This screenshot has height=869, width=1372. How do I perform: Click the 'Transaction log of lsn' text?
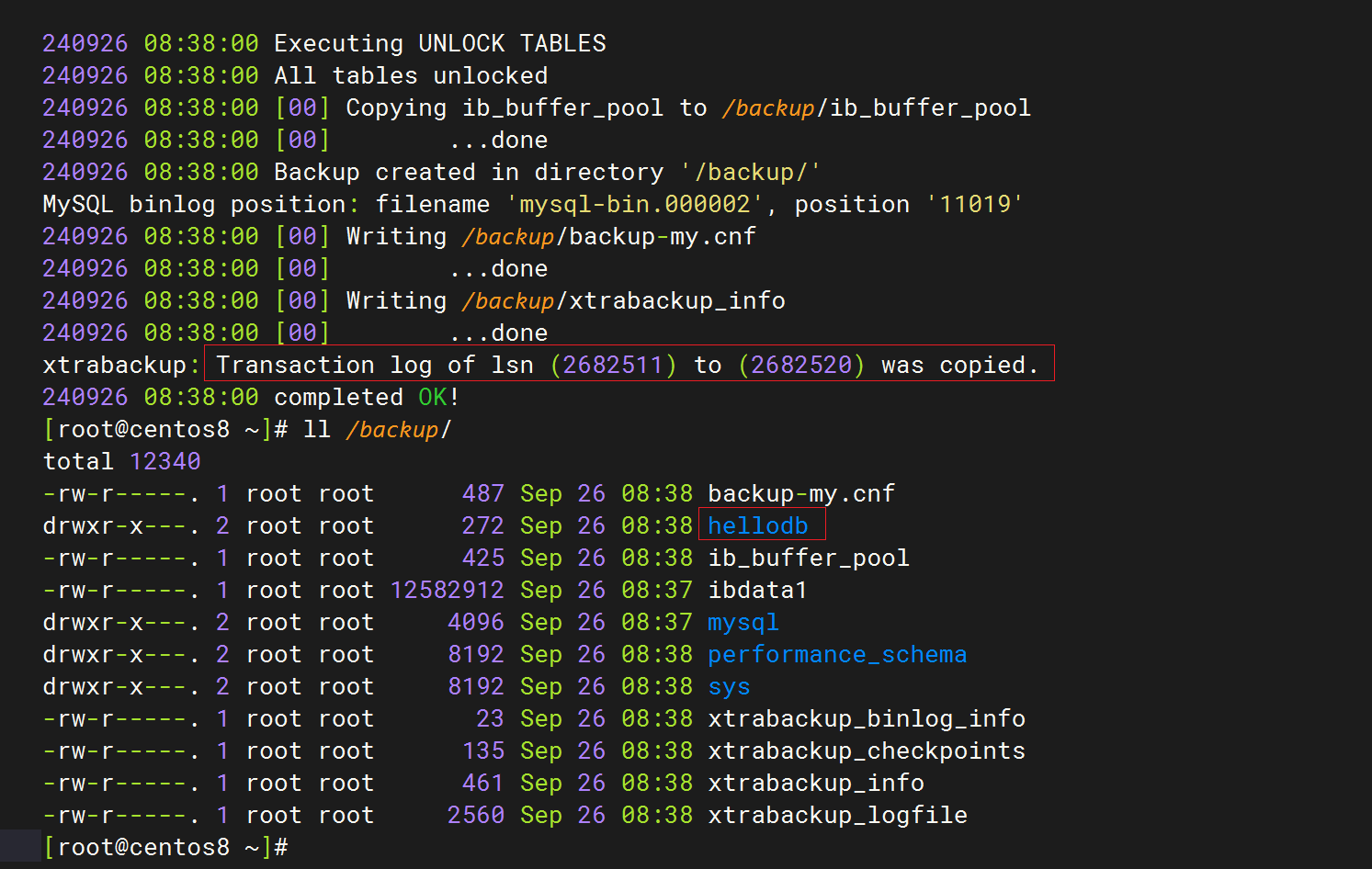click(375, 366)
